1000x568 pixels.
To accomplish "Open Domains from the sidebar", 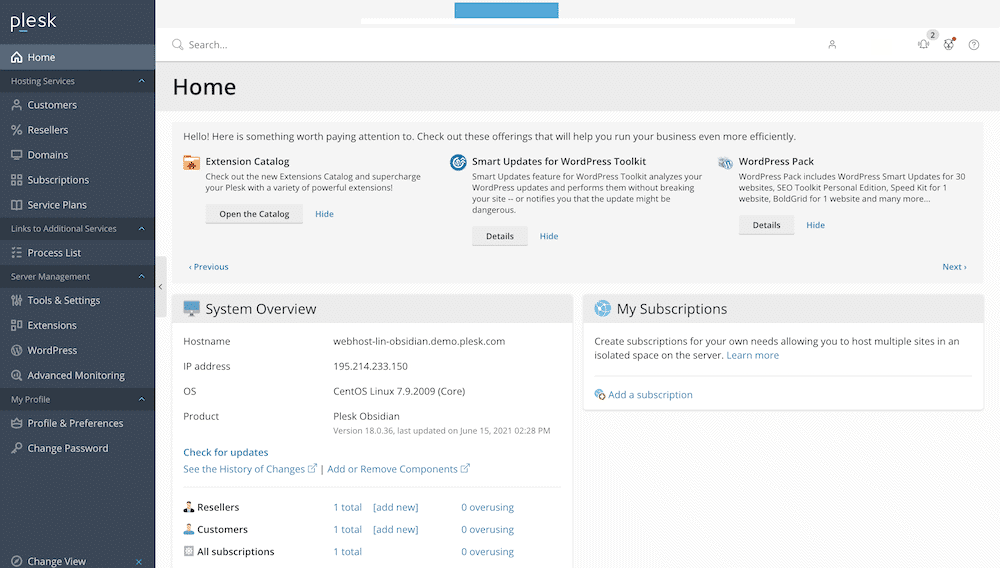I will tap(77, 155).
